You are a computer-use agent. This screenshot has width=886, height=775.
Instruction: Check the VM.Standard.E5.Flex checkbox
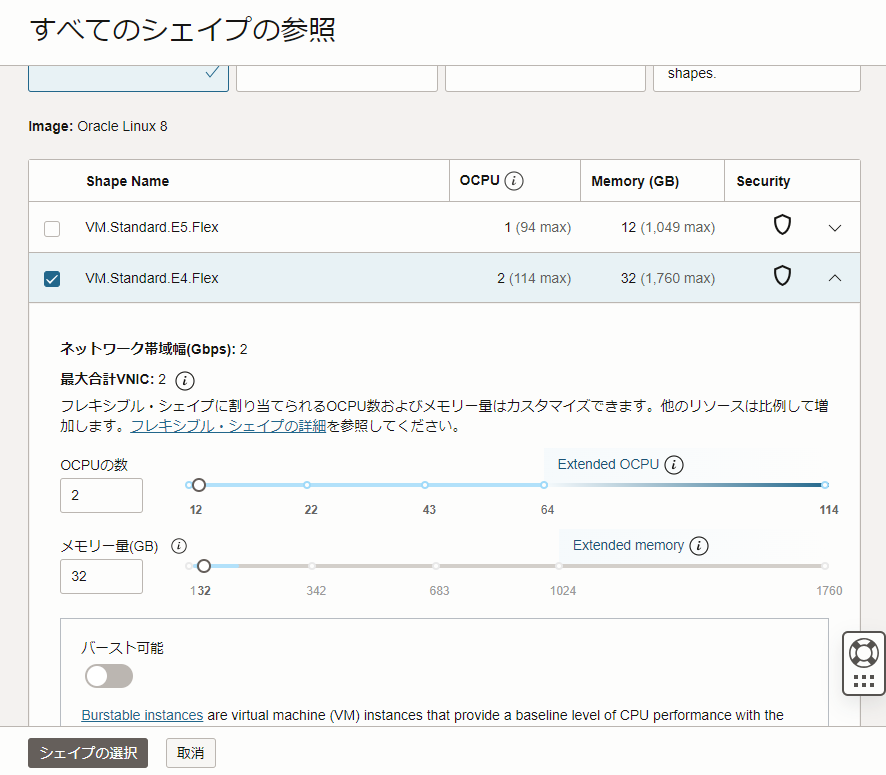coord(52,229)
